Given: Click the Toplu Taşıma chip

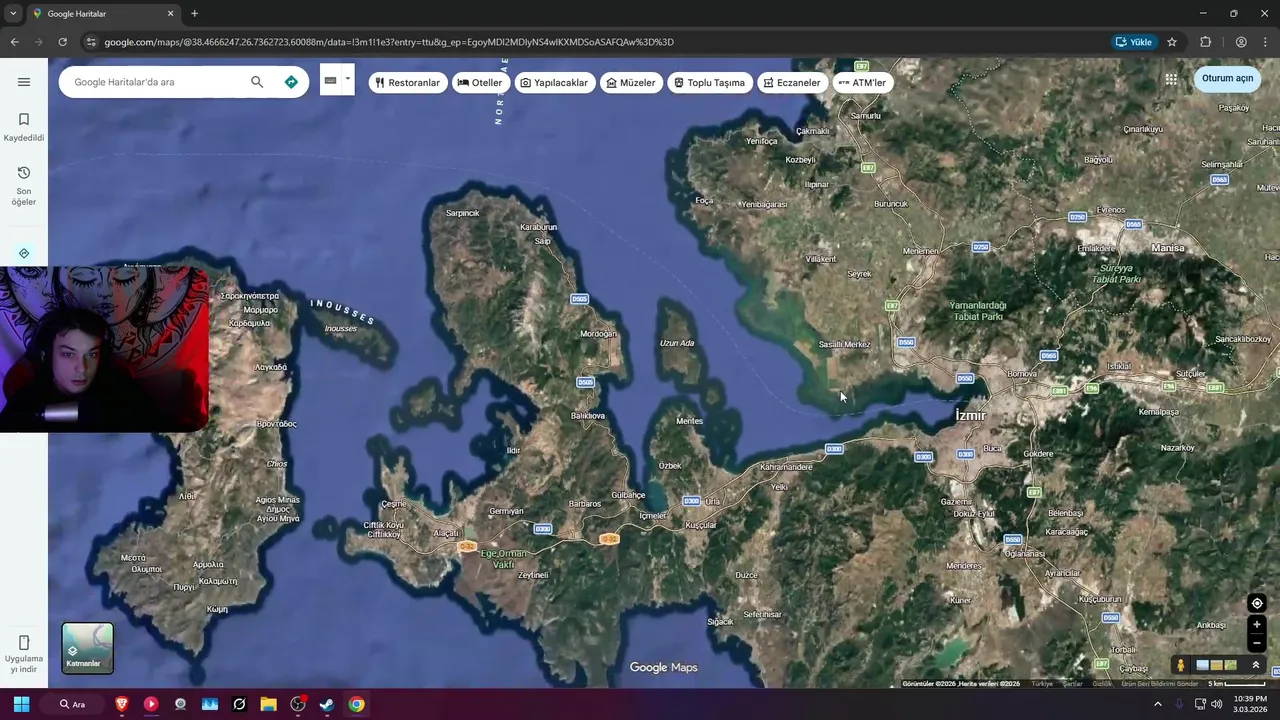Looking at the screenshot, I should point(709,83).
